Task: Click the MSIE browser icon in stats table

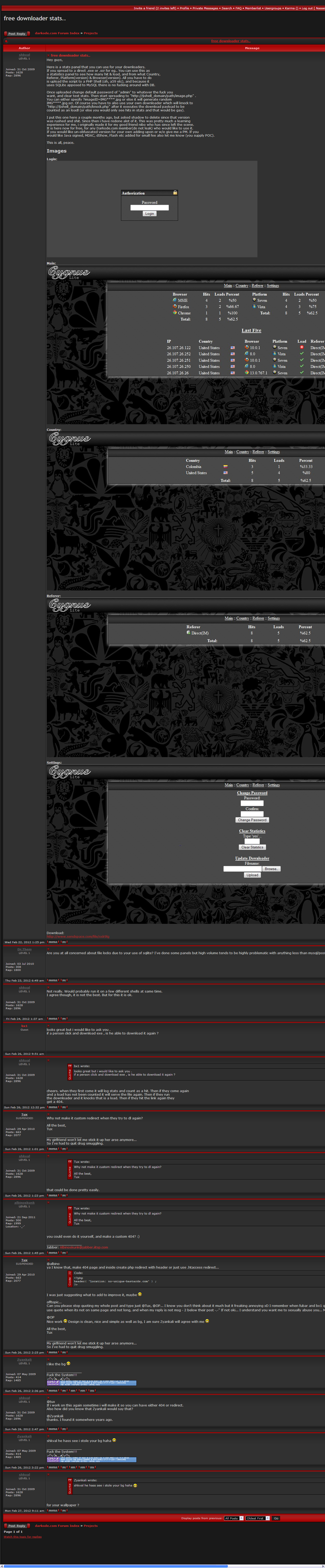Action: click(174, 300)
